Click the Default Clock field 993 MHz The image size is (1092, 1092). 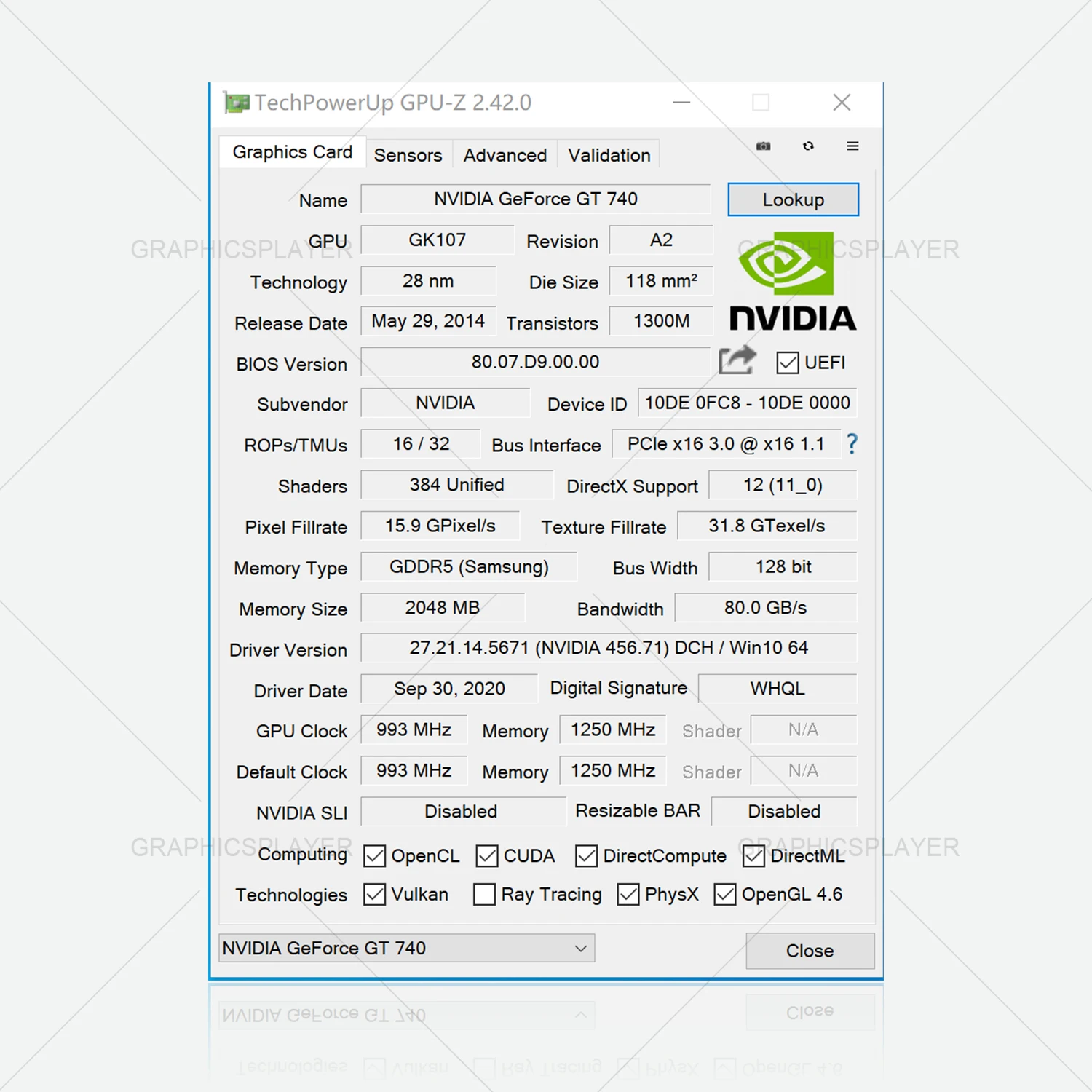coord(414,770)
